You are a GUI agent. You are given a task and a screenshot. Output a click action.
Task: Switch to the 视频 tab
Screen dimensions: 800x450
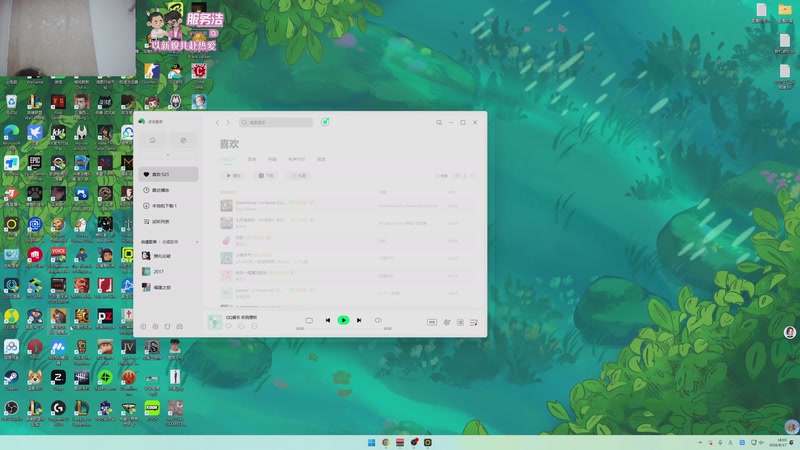pyautogui.click(x=321, y=160)
